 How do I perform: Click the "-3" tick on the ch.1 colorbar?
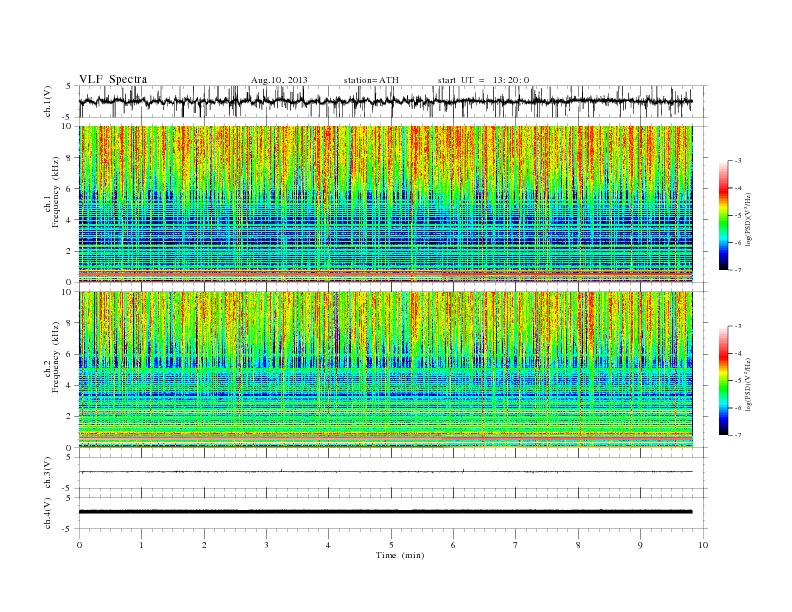click(x=738, y=161)
